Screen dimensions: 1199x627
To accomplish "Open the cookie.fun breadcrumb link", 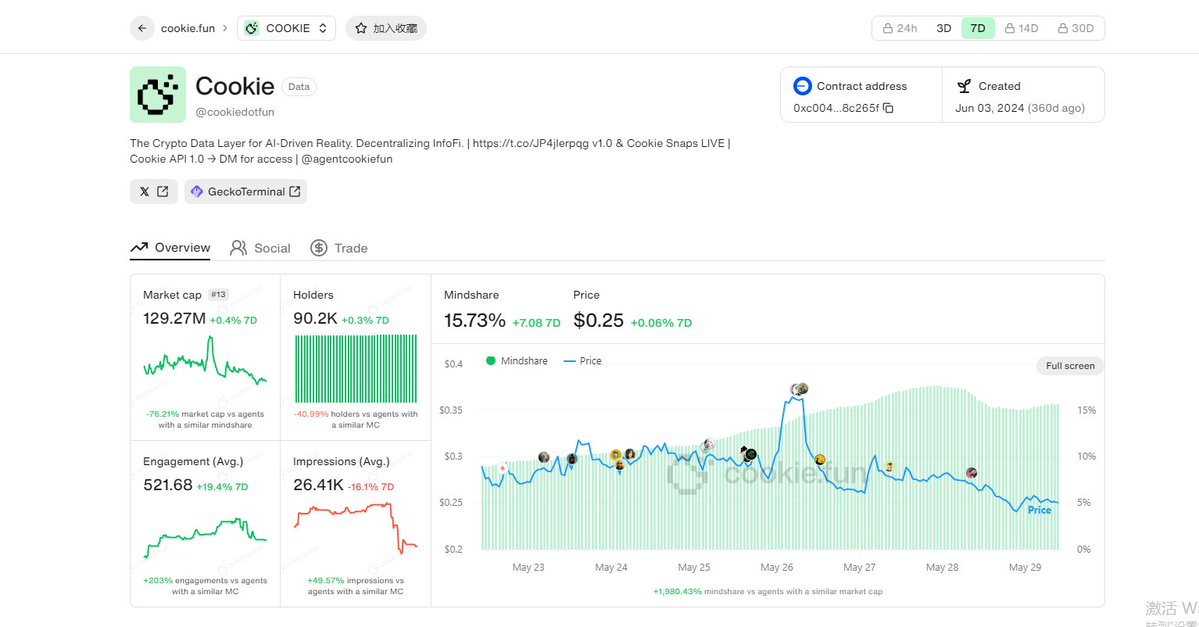I will coord(187,28).
